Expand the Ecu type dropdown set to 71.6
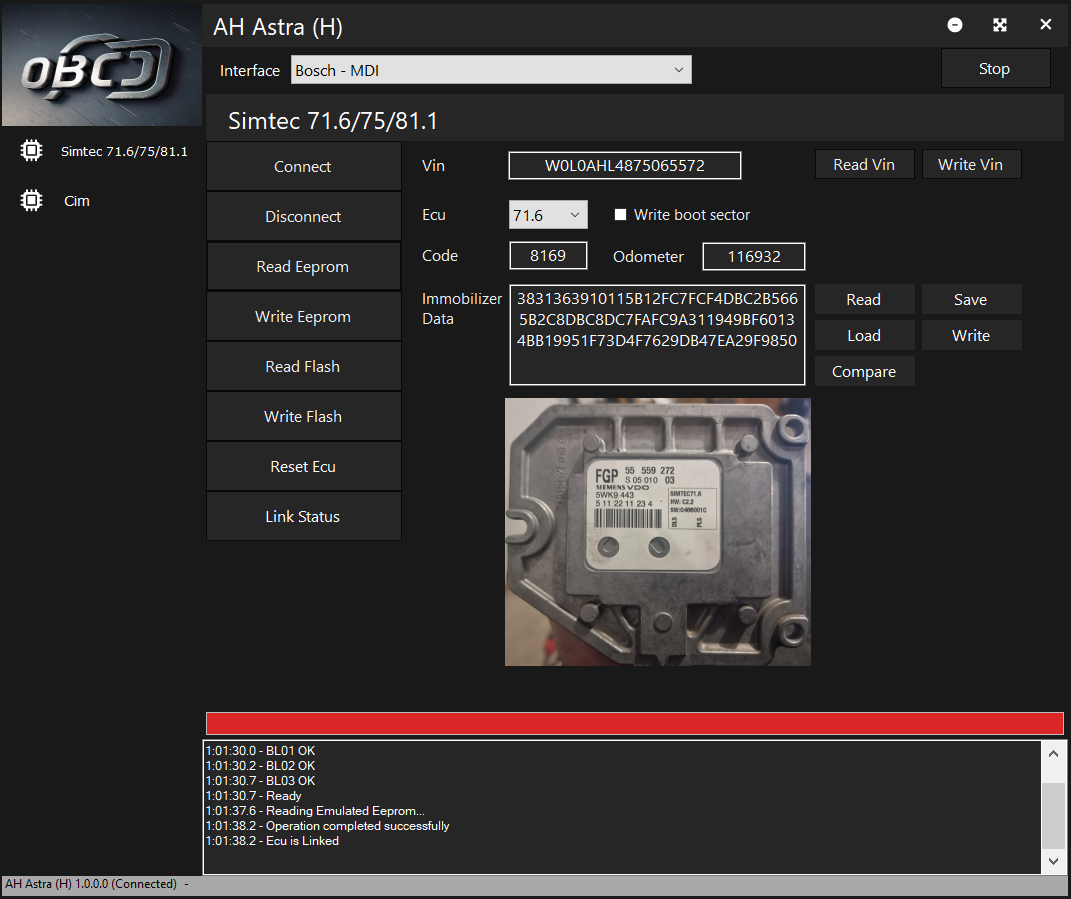The height and width of the screenshot is (899, 1071). click(x=547, y=215)
